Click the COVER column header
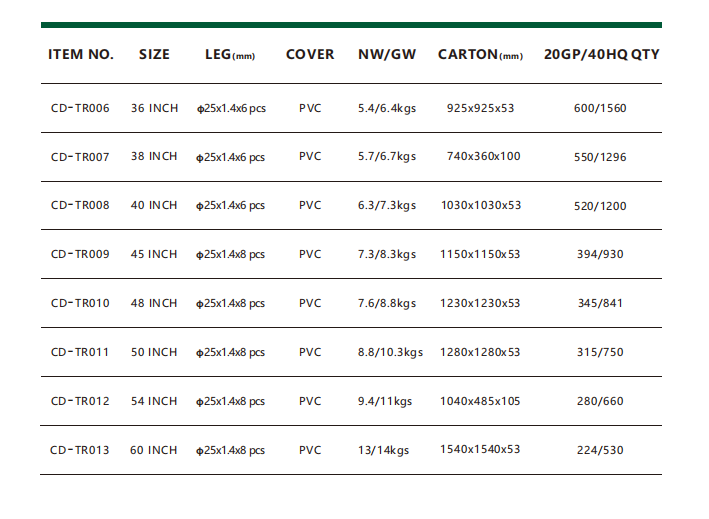709x519 pixels. tap(310, 54)
